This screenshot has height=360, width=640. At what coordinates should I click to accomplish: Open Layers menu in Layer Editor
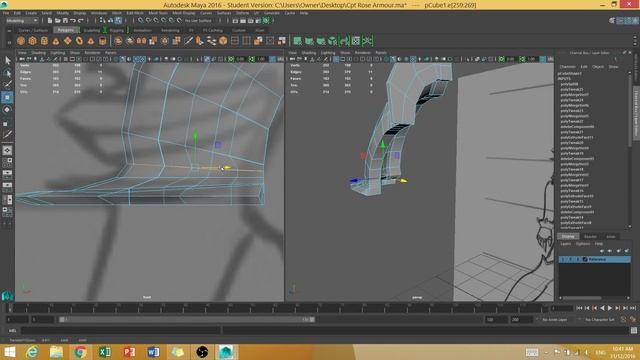[x=566, y=244]
